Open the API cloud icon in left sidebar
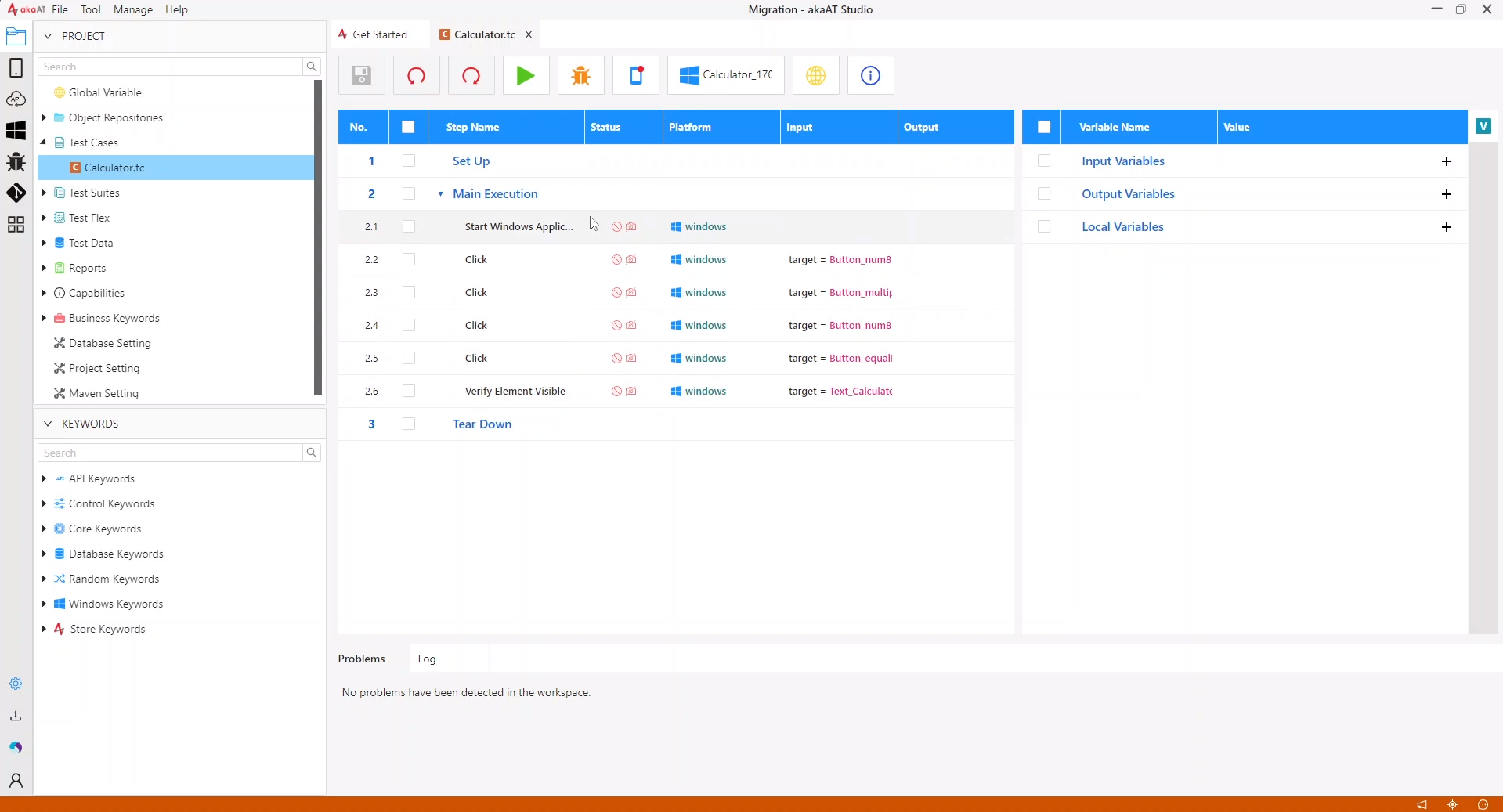The width and height of the screenshot is (1503, 812). click(x=16, y=99)
